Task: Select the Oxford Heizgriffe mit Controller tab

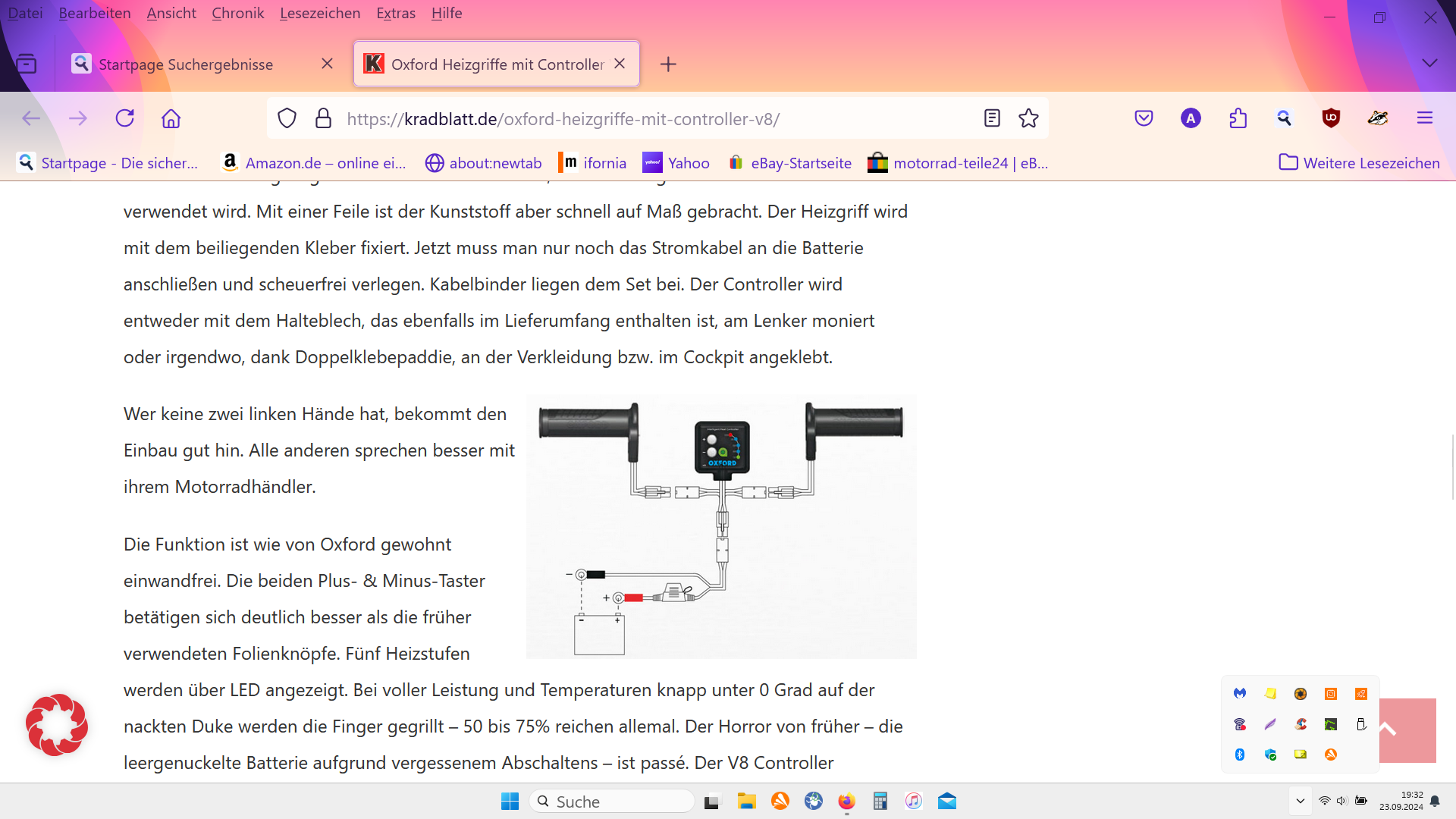Action: point(497,64)
